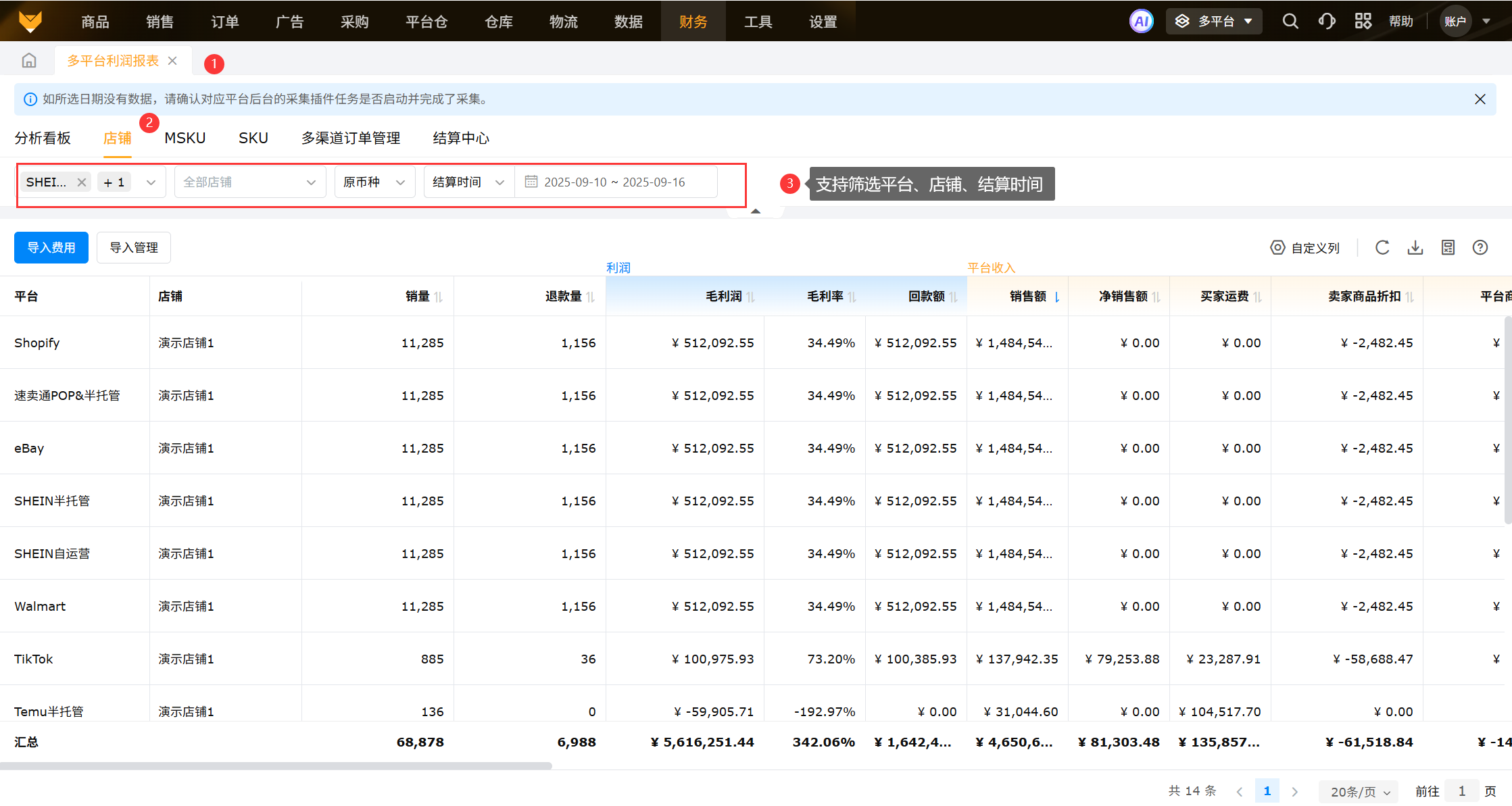1512x806 pixels.
Task: Switch to the MSKU tab
Action: (185, 138)
